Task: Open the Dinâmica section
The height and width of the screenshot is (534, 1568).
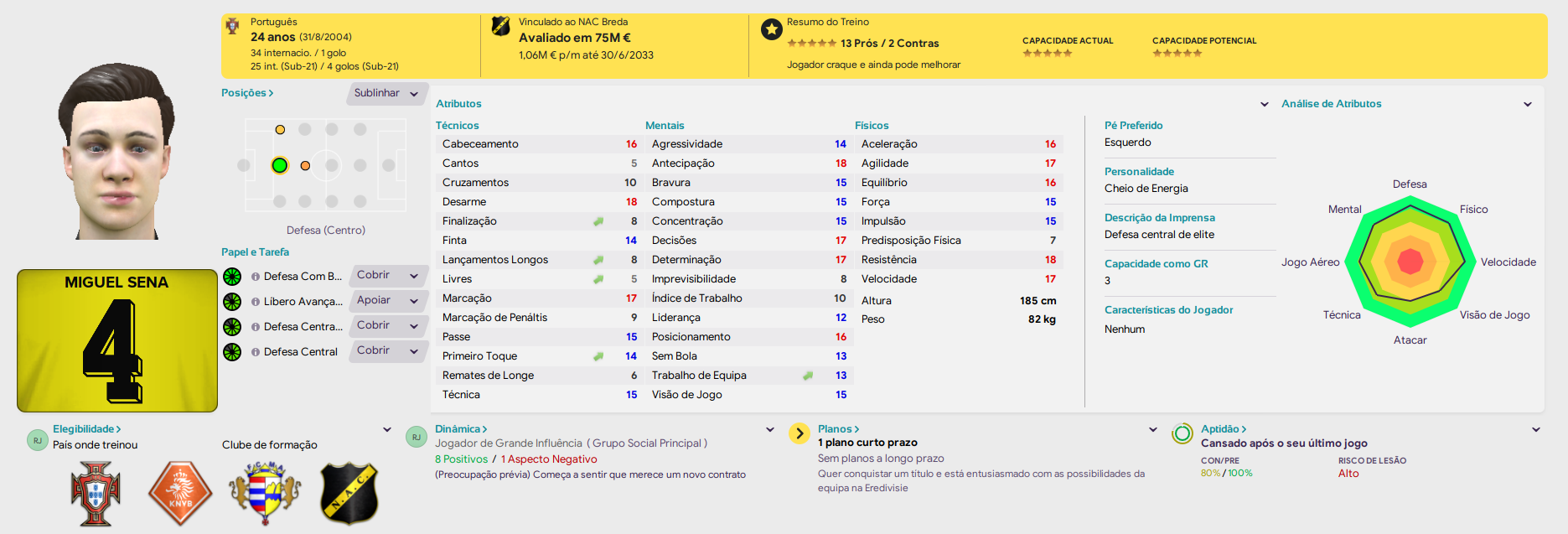Action: 461,429
